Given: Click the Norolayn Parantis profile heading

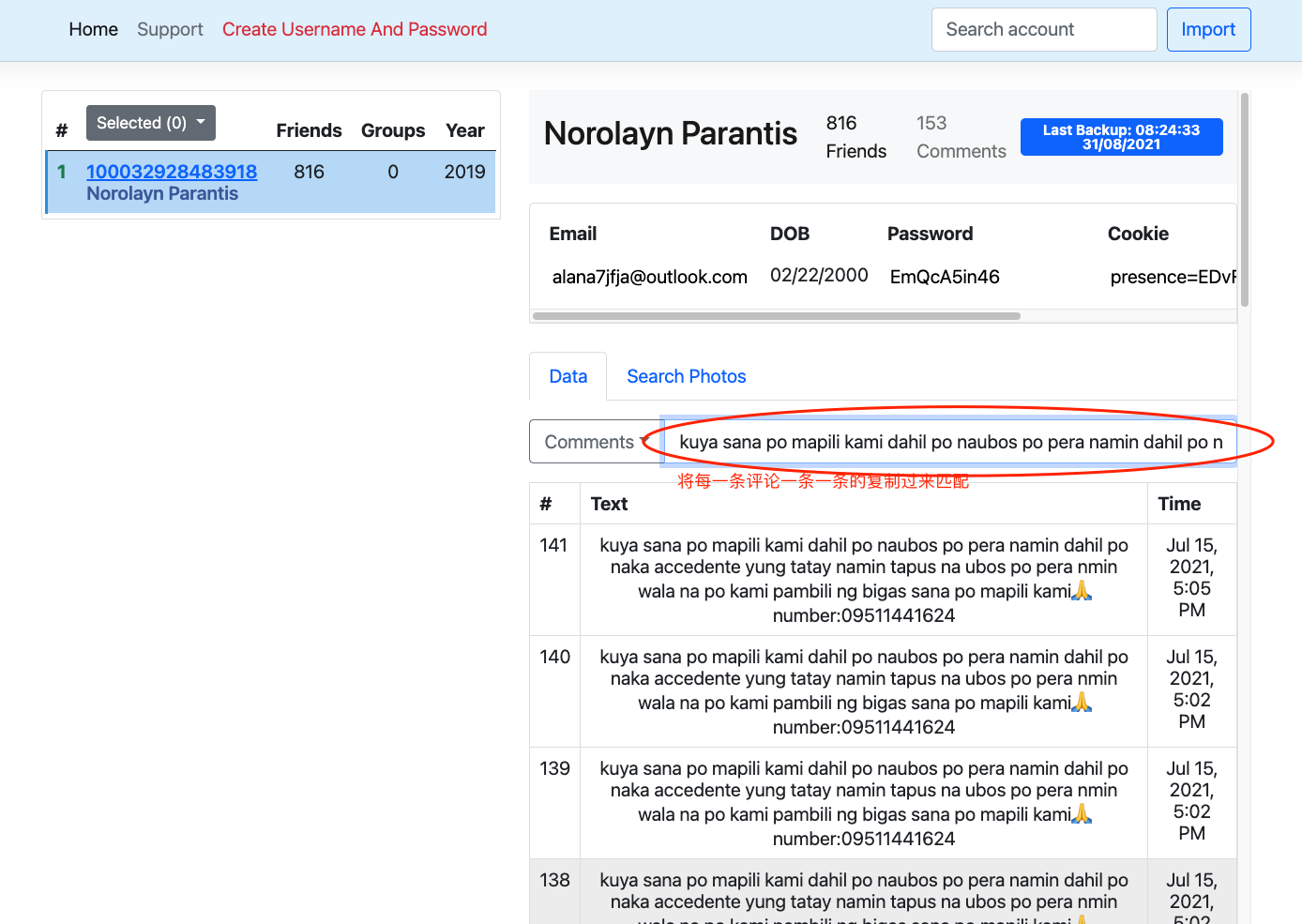Looking at the screenshot, I should [x=671, y=133].
